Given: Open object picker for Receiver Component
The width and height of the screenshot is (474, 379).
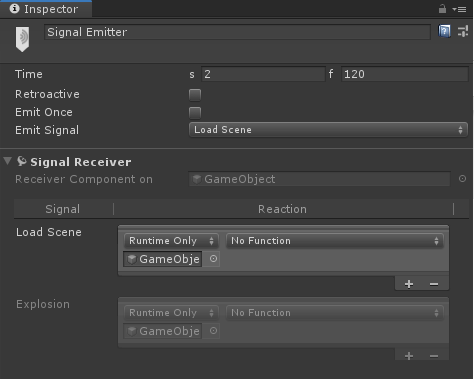Looking at the screenshot, I should click(x=462, y=179).
